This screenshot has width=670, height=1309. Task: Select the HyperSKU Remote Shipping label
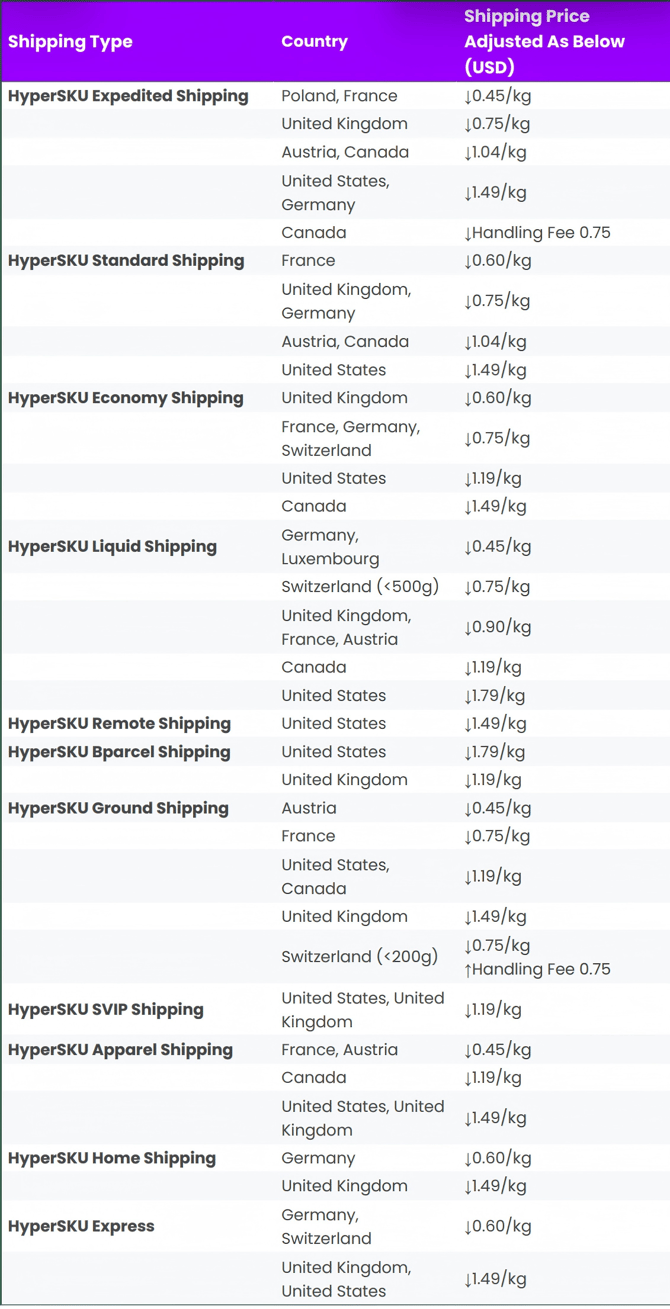(x=119, y=724)
